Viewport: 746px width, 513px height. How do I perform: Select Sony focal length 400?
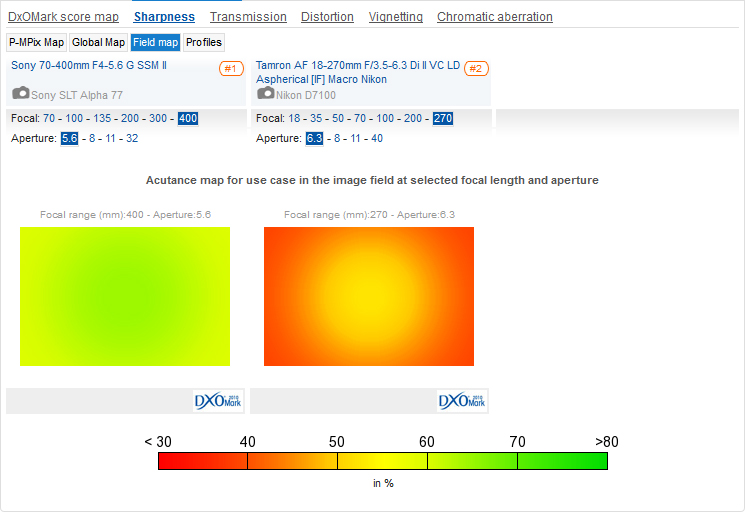(x=188, y=118)
